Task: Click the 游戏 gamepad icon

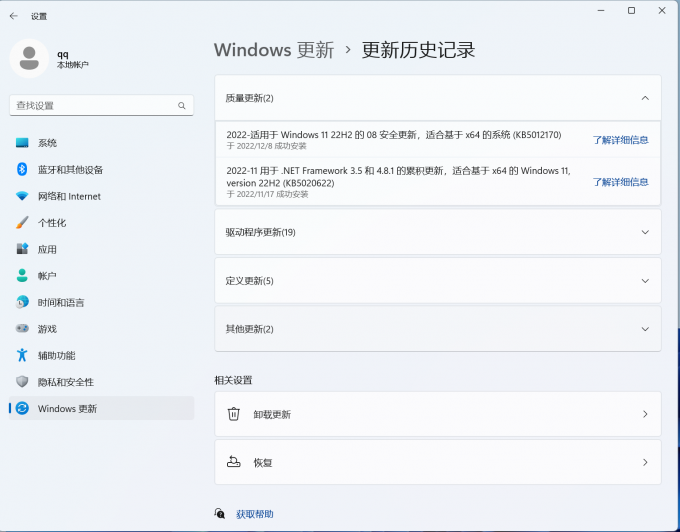Action: pos(22,328)
